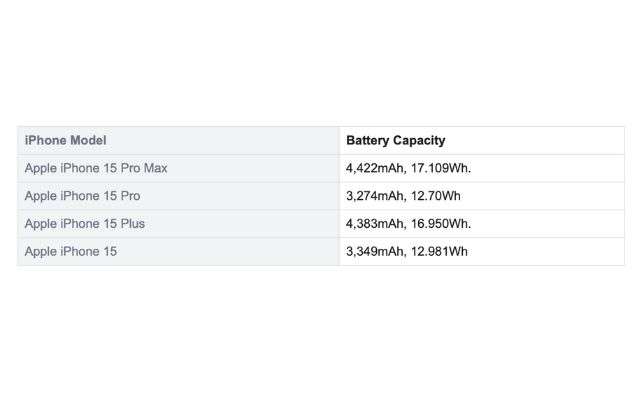640x400 pixels.
Task: Click the 17.109Wh energy value
Action: tap(441, 168)
